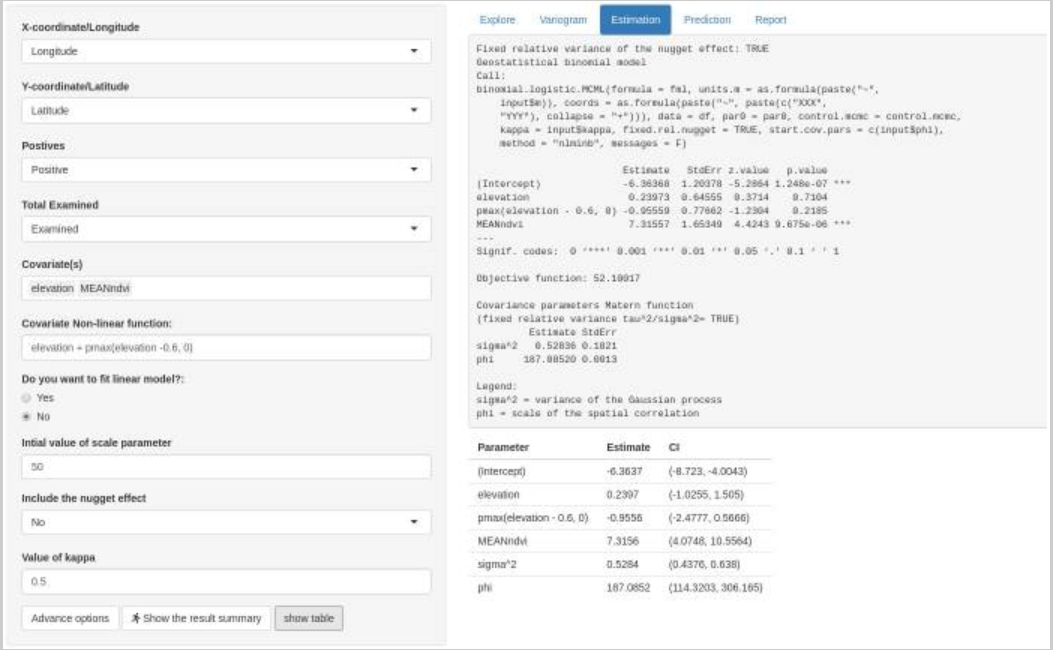Go to the Prediction tab
This screenshot has width=1053, height=650.
[707, 20]
